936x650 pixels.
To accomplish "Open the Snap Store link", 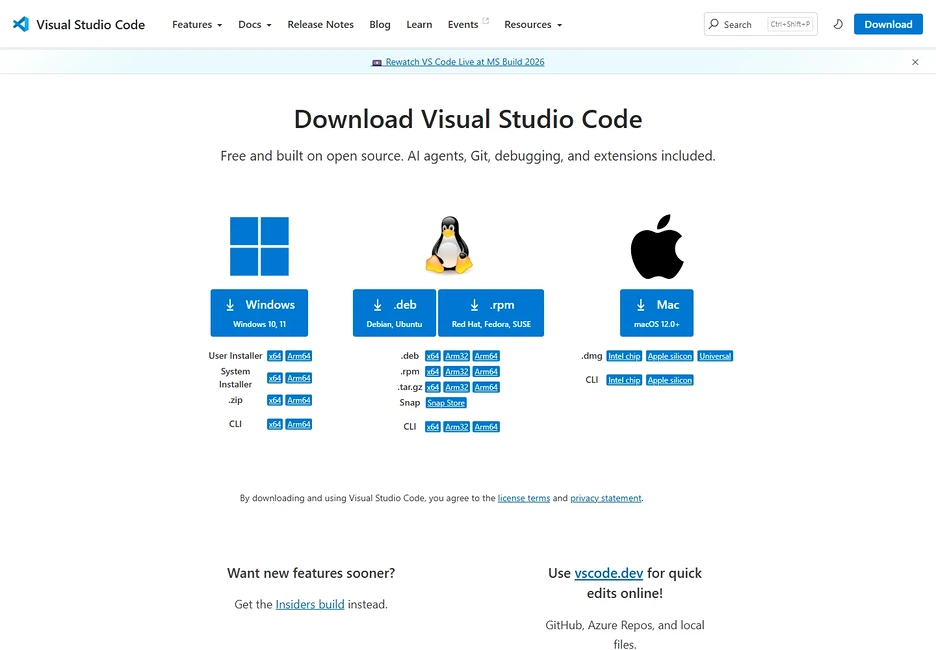I will 446,403.
